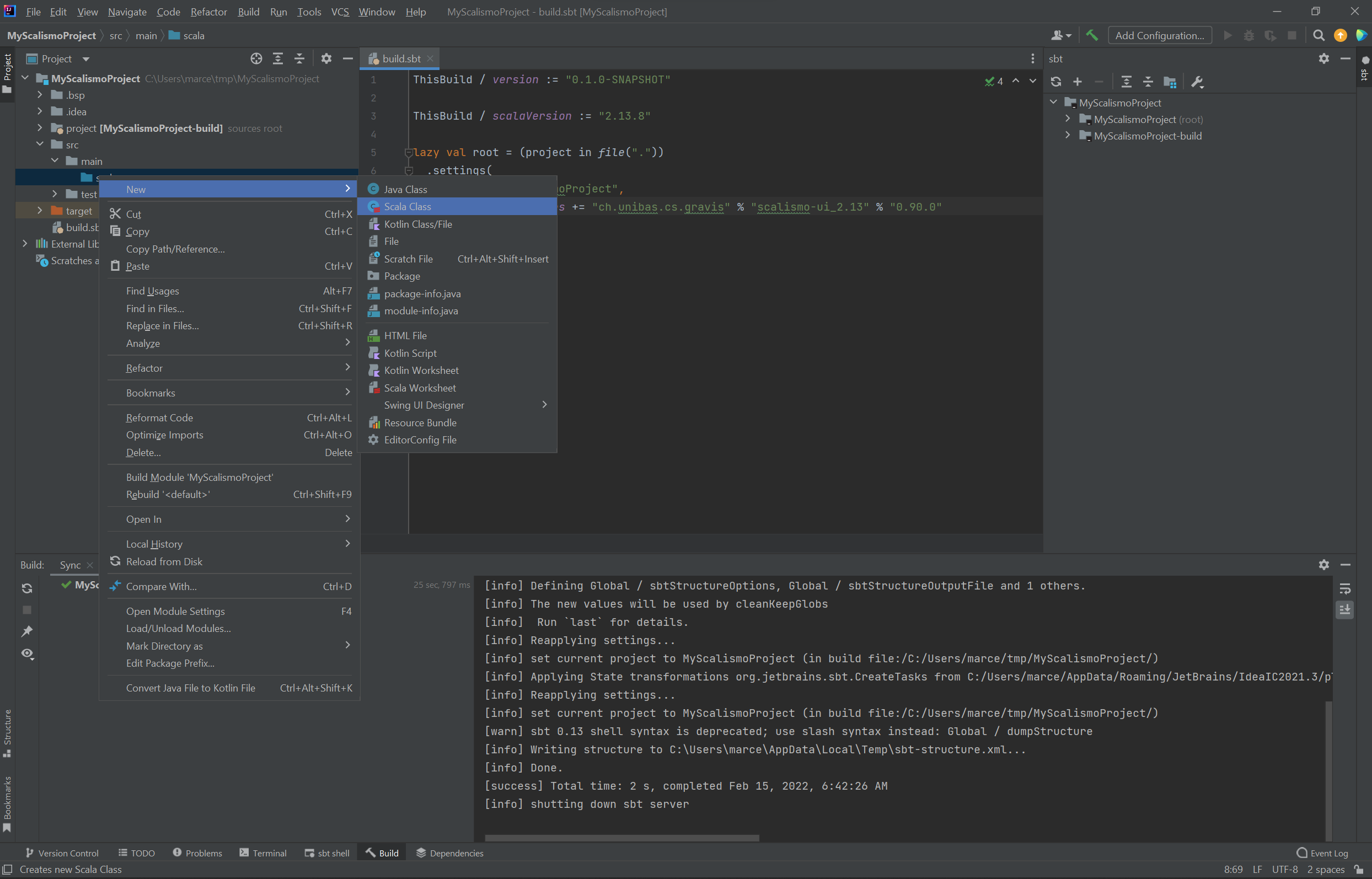Toggle the Structure side tool window

point(7,733)
